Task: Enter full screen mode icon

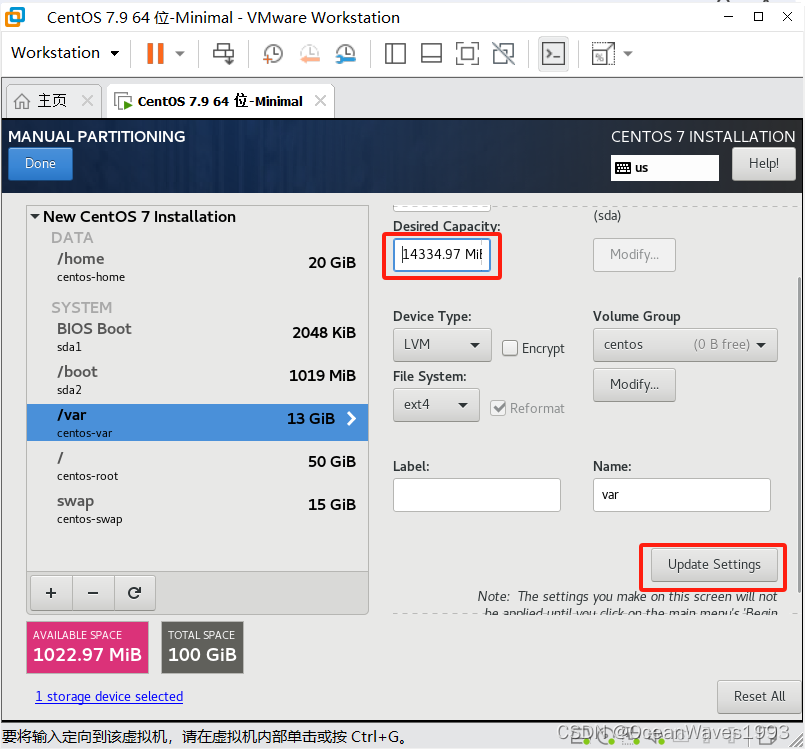Action: click(467, 53)
